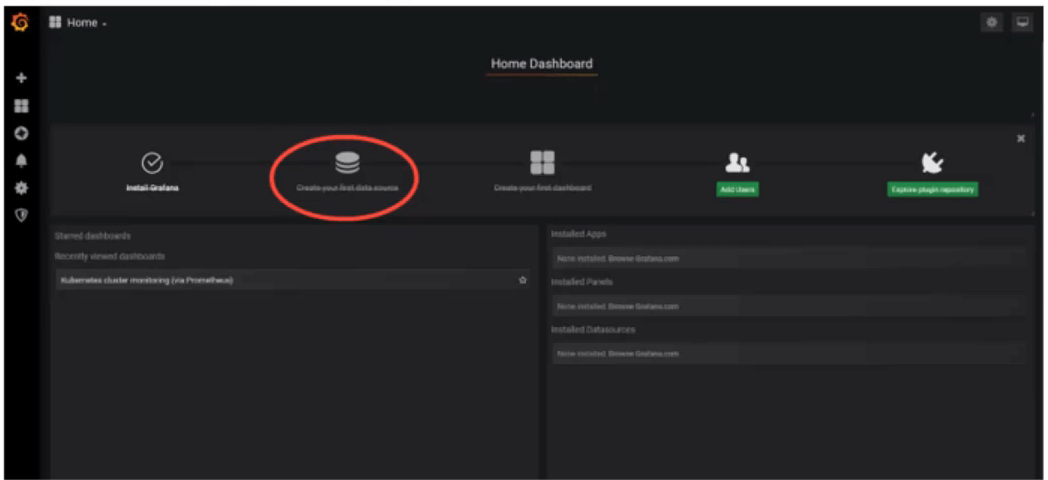Click the Install Grafana step label
The height and width of the screenshot is (480, 1048).
coord(152,188)
